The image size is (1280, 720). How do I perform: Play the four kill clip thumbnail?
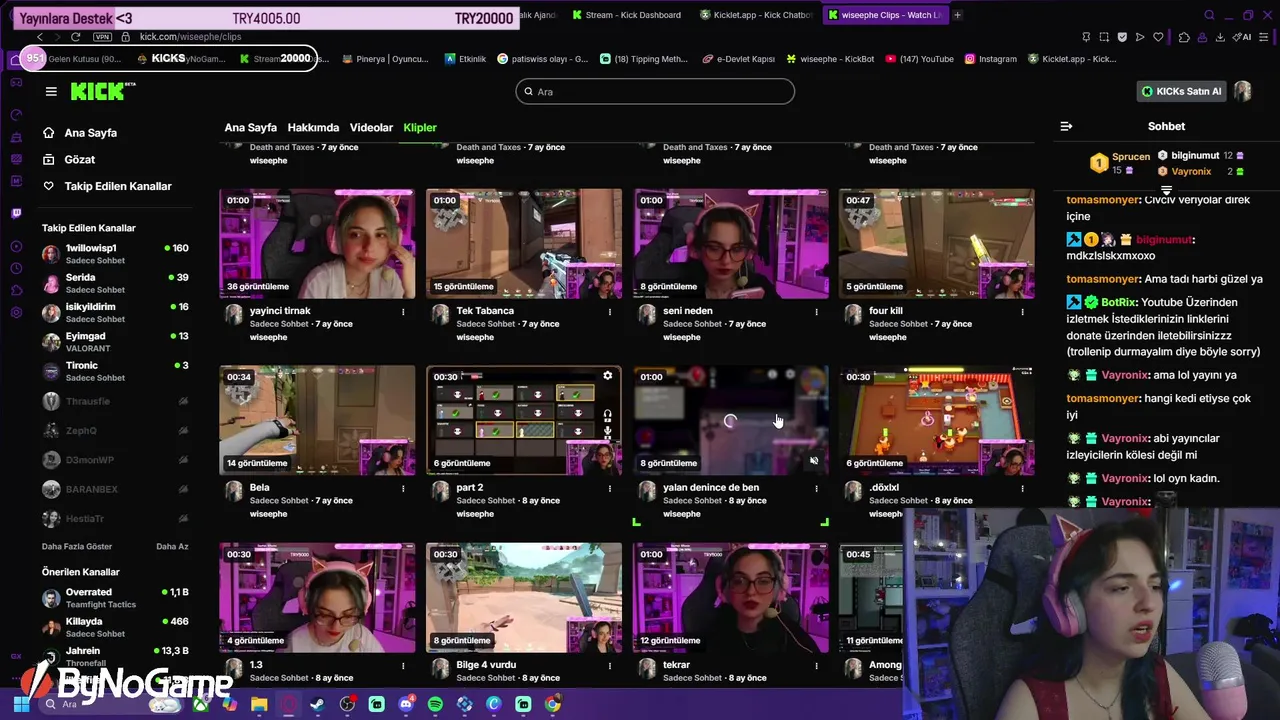(936, 243)
